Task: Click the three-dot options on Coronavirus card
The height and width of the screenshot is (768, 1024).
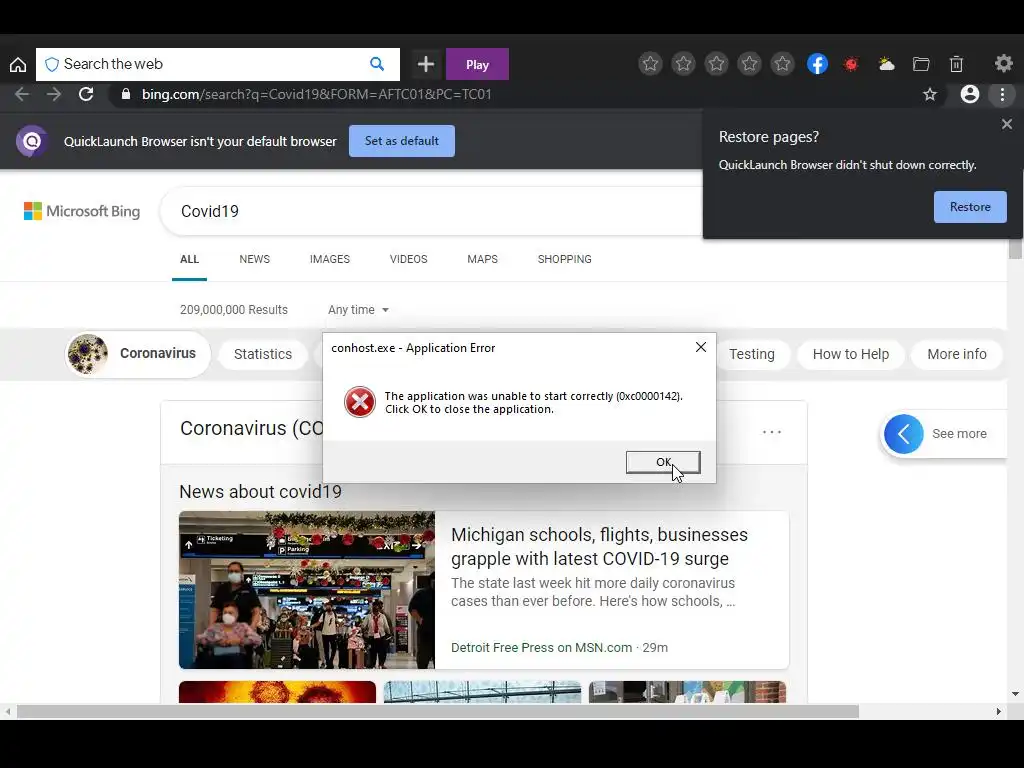Action: [x=772, y=432]
